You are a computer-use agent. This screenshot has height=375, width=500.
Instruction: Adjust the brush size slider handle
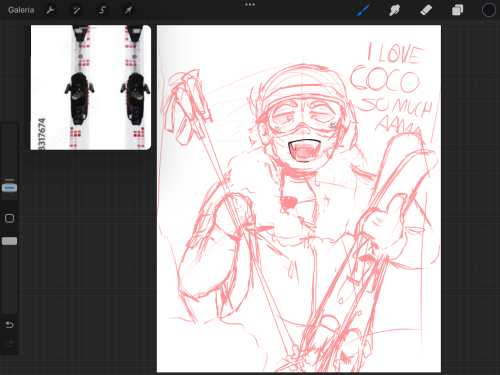click(x=9, y=188)
